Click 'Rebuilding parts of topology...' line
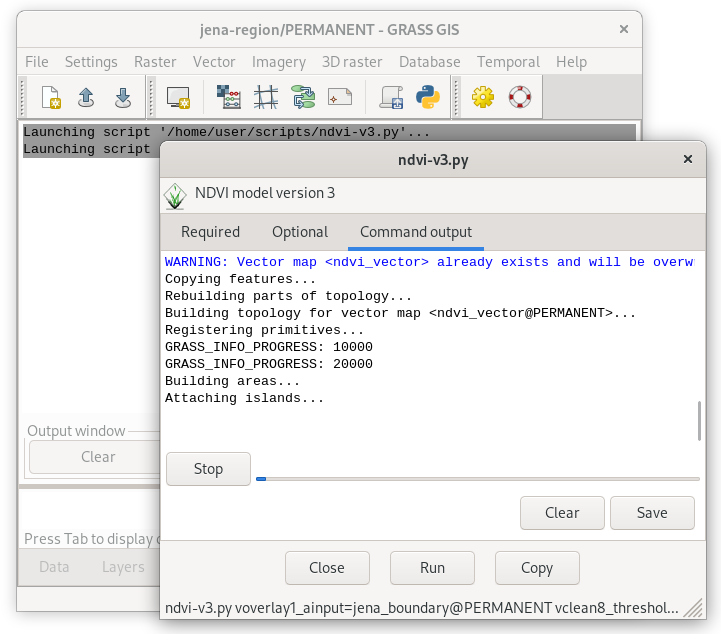Image resolution: width=721 pixels, height=634 pixels. point(288,296)
